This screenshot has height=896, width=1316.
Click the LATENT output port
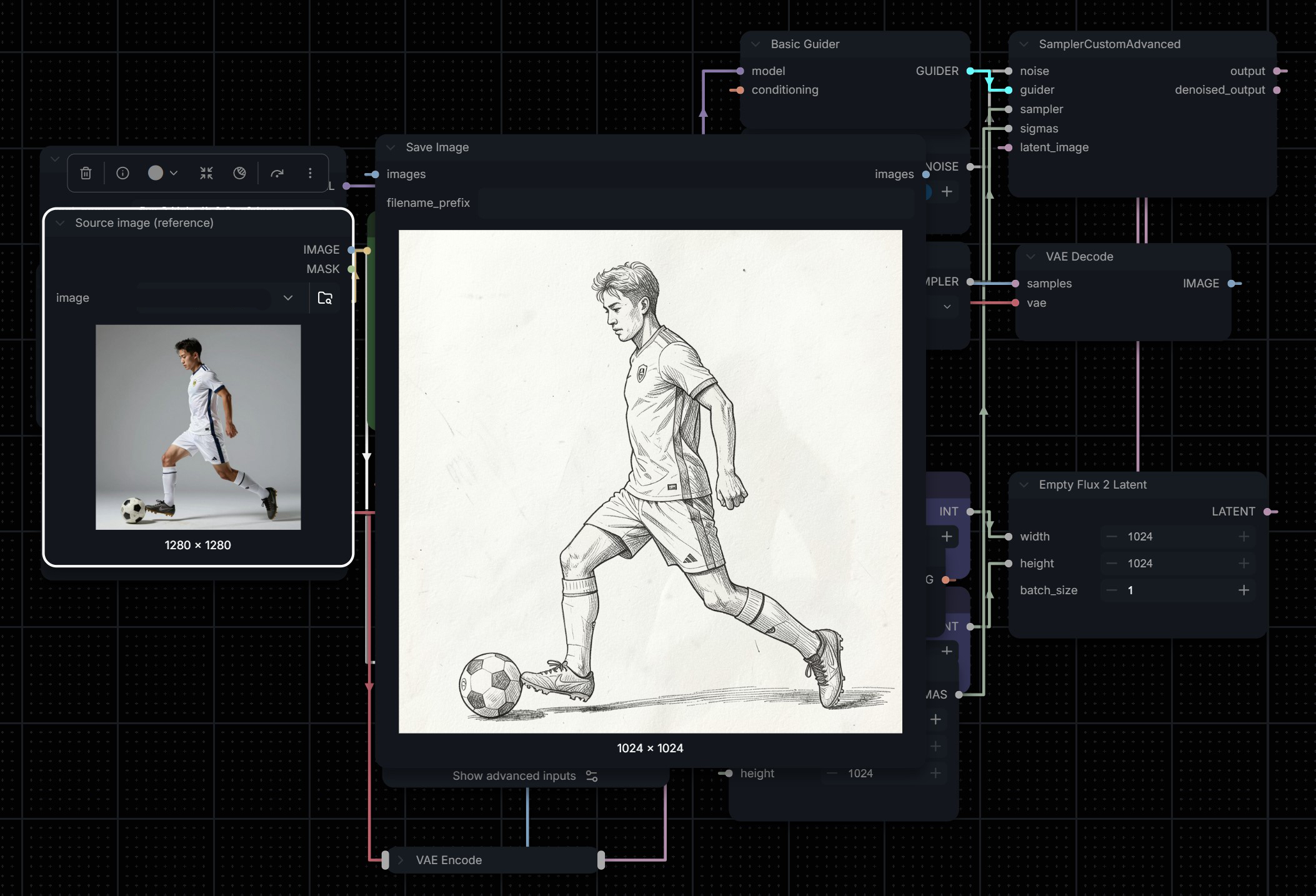[x=1267, y=512]
